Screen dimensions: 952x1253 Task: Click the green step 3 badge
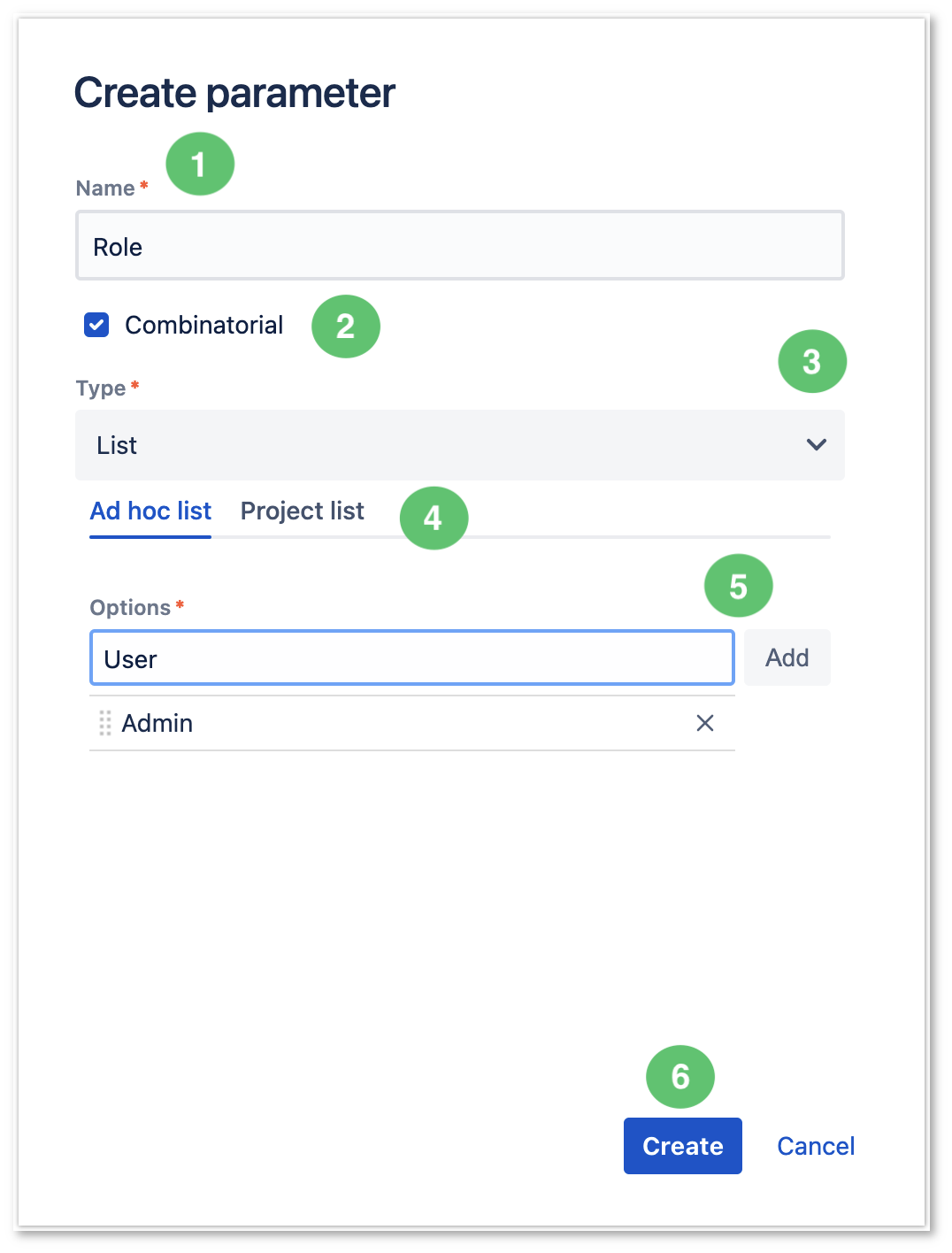pos(812,362)
